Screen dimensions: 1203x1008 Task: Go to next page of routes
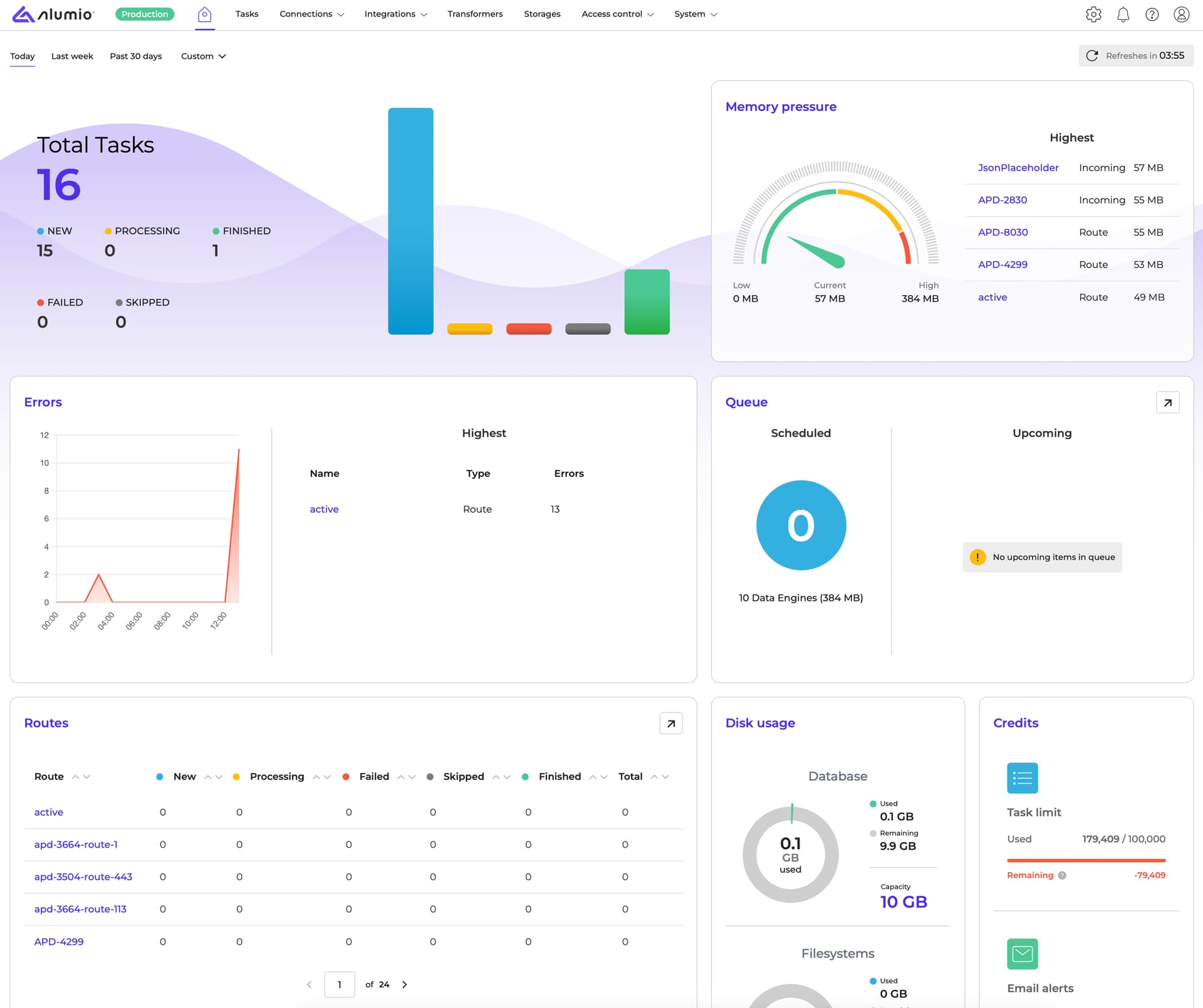(405, 985)
